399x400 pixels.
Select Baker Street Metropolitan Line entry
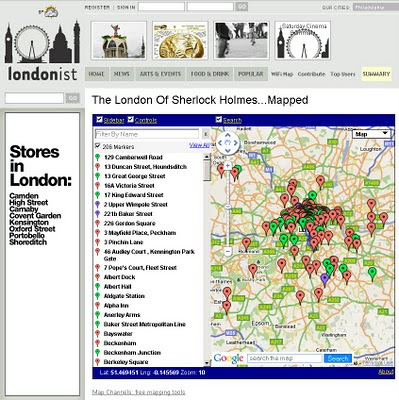coord(145,324)
